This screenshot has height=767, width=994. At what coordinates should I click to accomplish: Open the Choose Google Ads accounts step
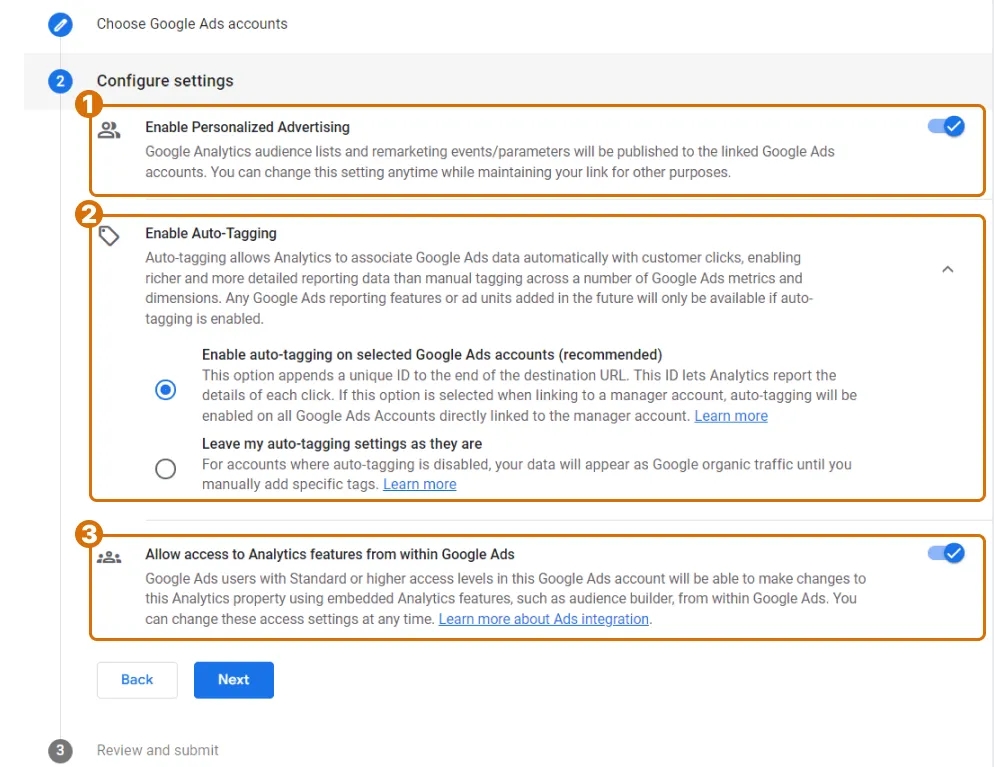(x=192, y=24)
